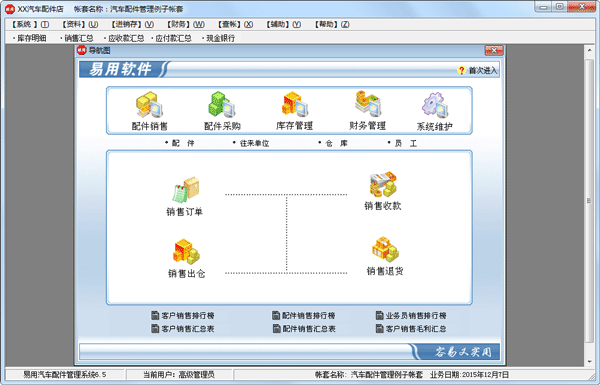Click the 应收款汇总 toolbar shortcut
Image resolution: width=600 pixels, height=385 pixels.
(x=124, y=38)
